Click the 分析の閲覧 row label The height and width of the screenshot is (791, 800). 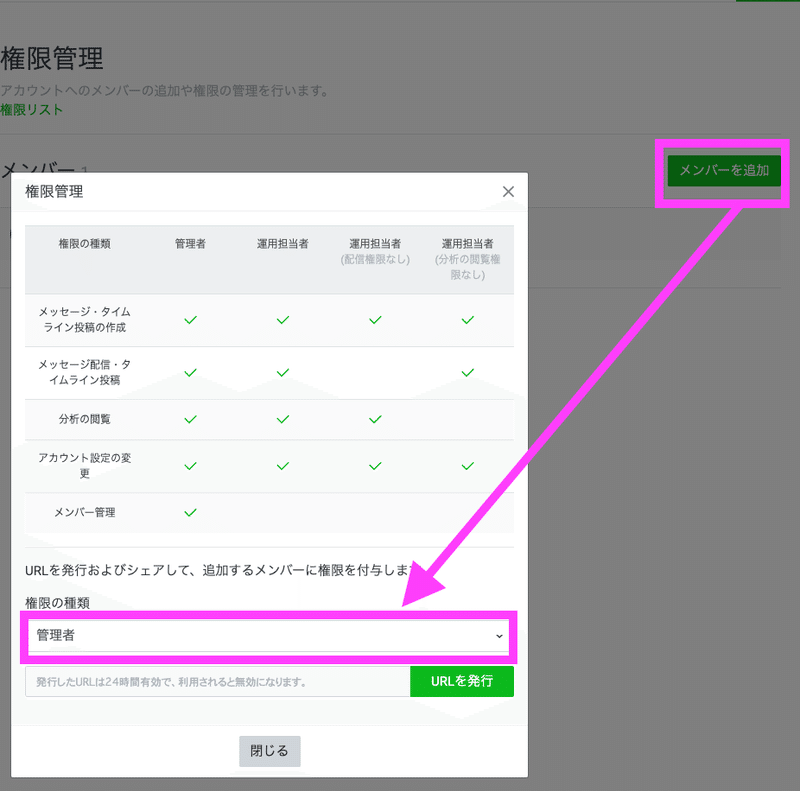[85, 419]
